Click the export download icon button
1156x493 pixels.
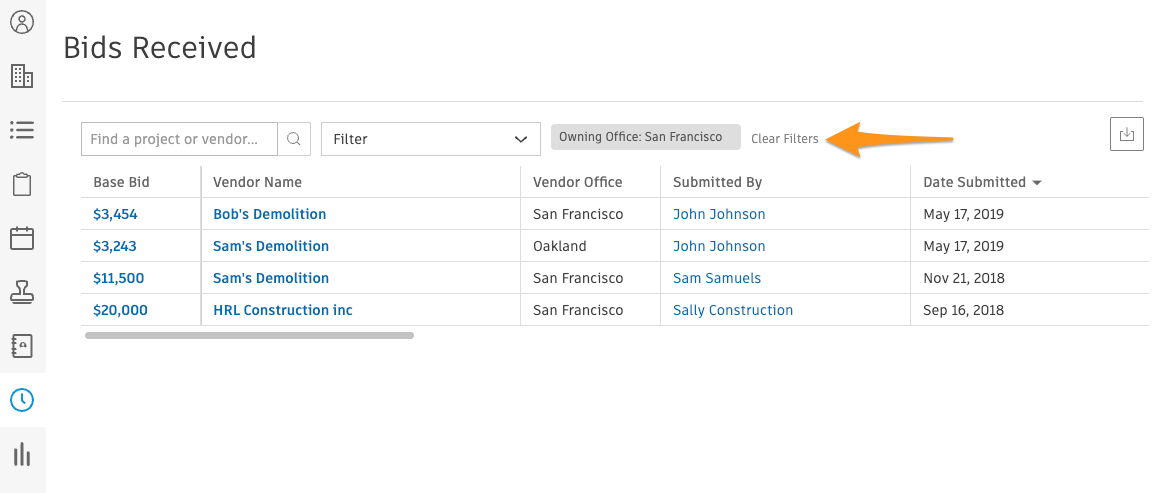[1126, 135]
